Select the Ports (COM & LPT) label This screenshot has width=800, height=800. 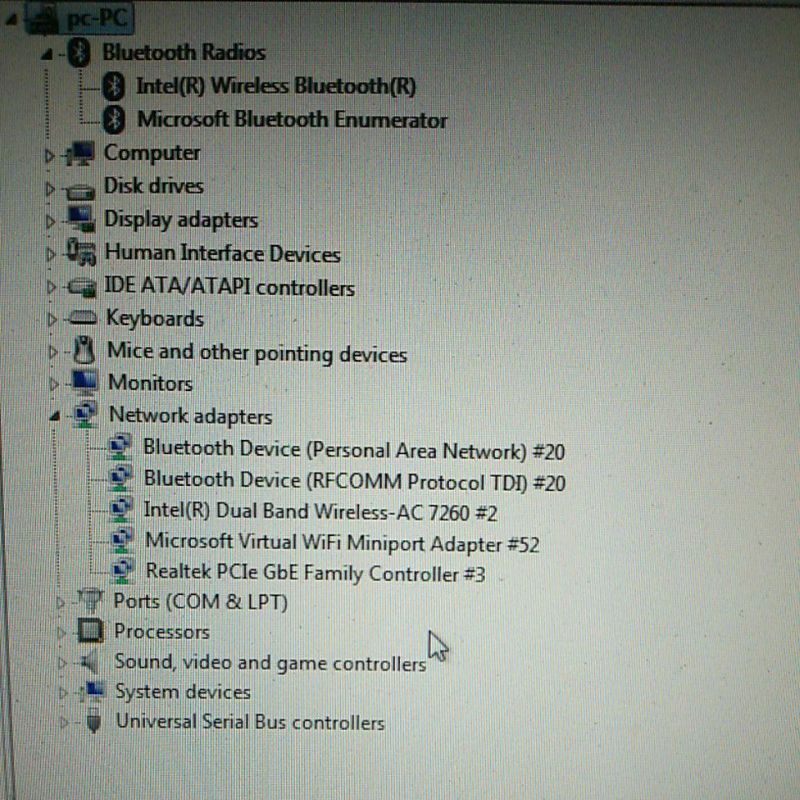tap(201, 602)
